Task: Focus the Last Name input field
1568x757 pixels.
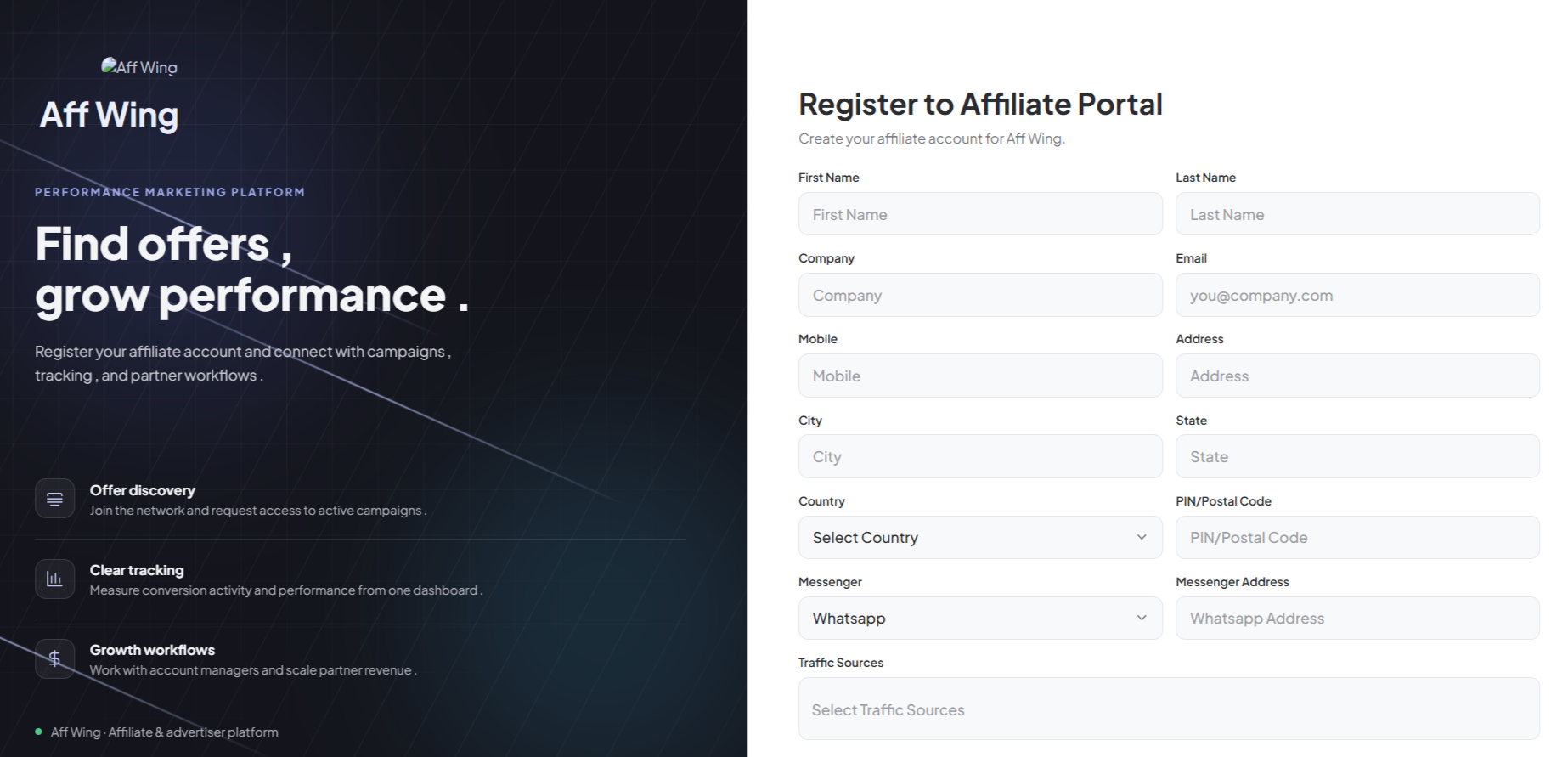Action: point(1357,214)
